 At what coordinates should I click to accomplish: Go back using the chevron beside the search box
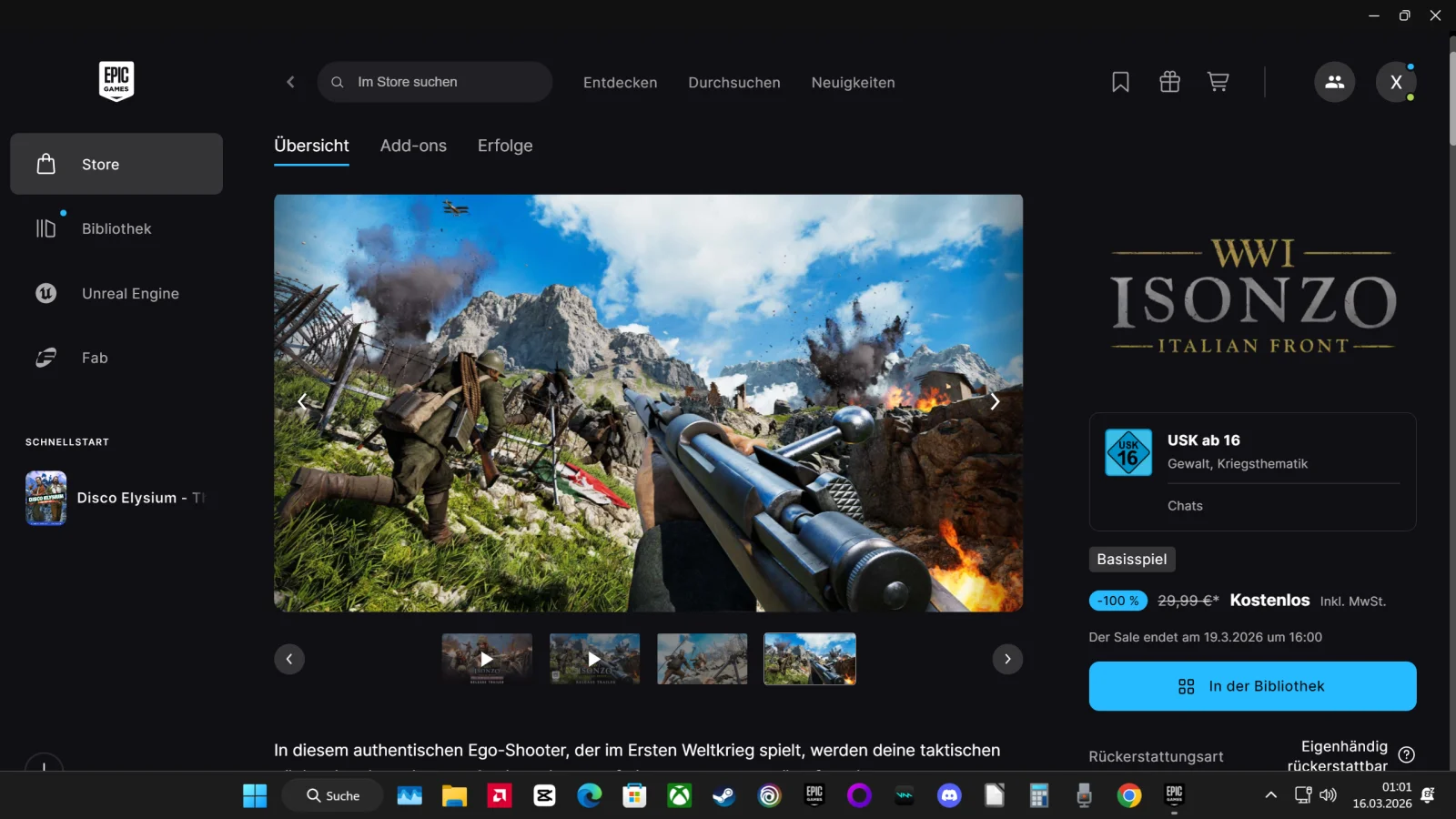[x=290, y=82]
